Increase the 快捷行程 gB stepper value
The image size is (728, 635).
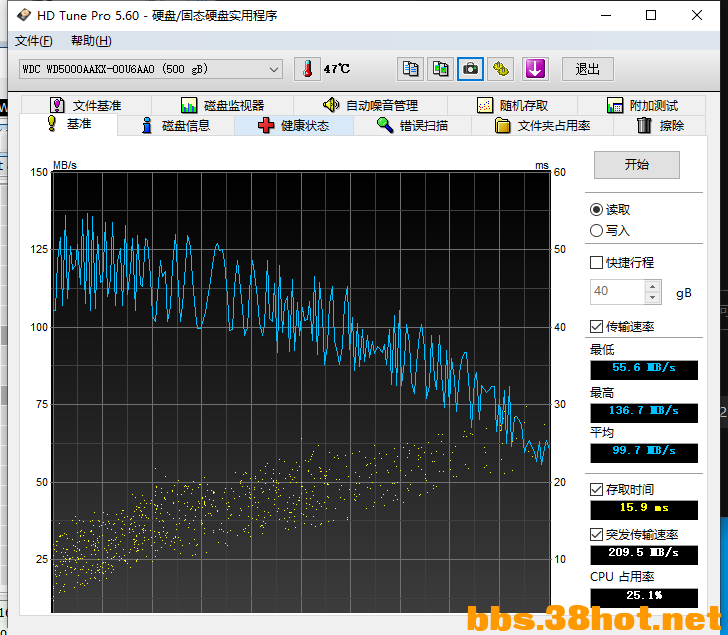coord(652,286)
